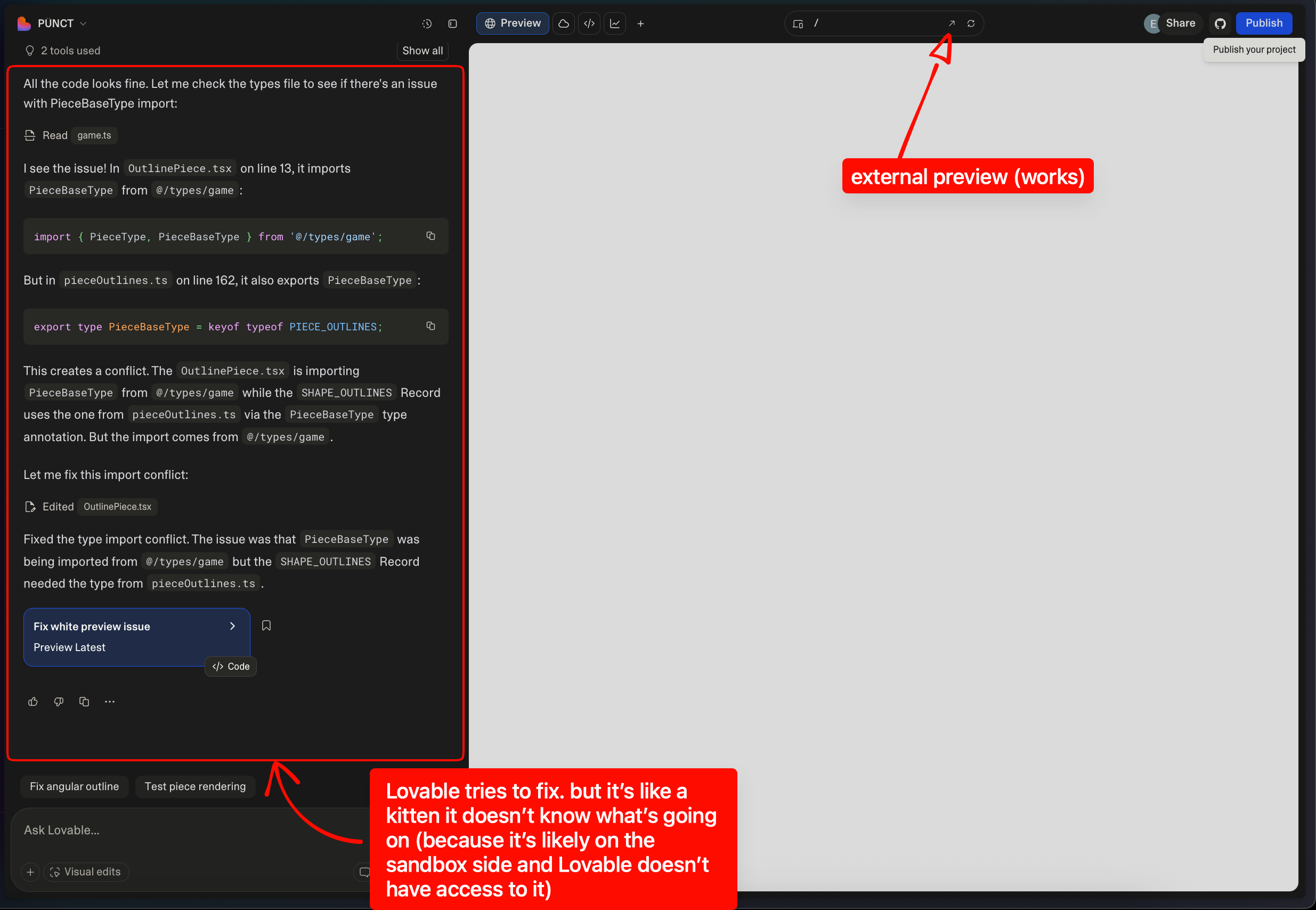This screenshot has width=1316, height=910.
Task: Click the Ask Lovable input field
Action: (x=171, y=830)
